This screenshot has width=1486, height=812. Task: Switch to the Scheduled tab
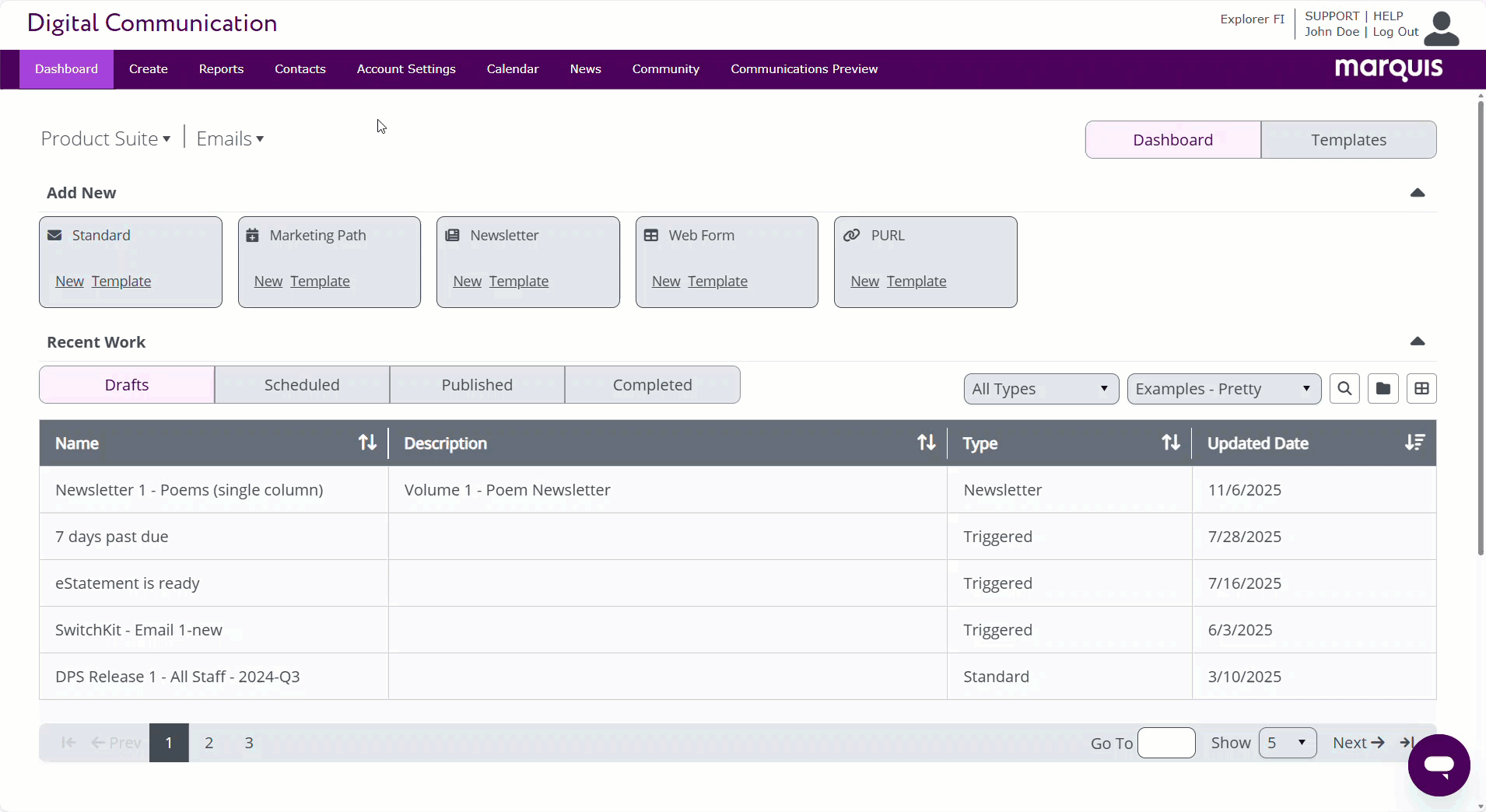coord(302,385)
